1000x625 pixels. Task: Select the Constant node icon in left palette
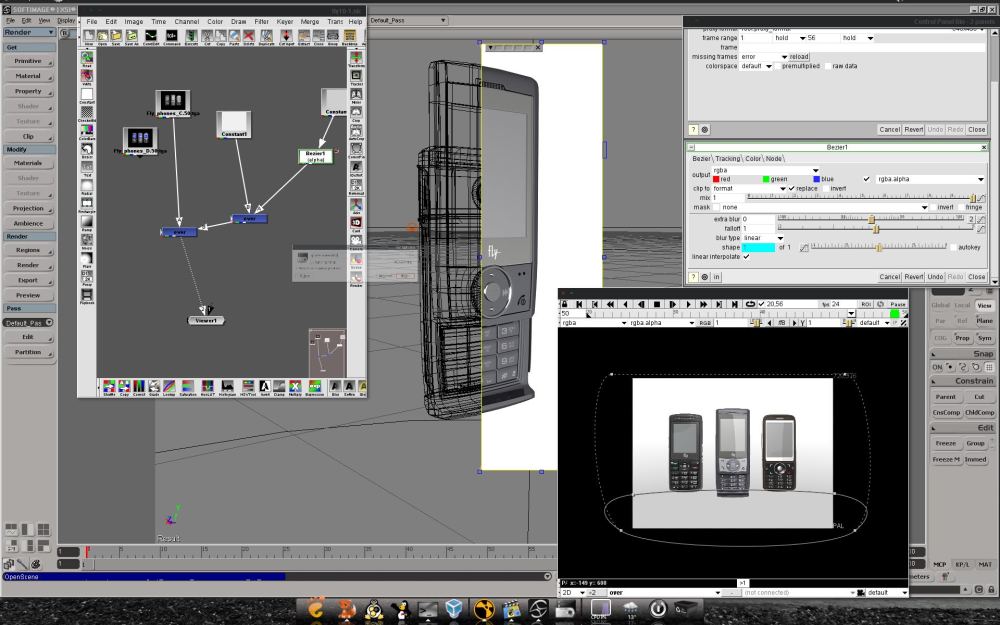coord(87,94)
